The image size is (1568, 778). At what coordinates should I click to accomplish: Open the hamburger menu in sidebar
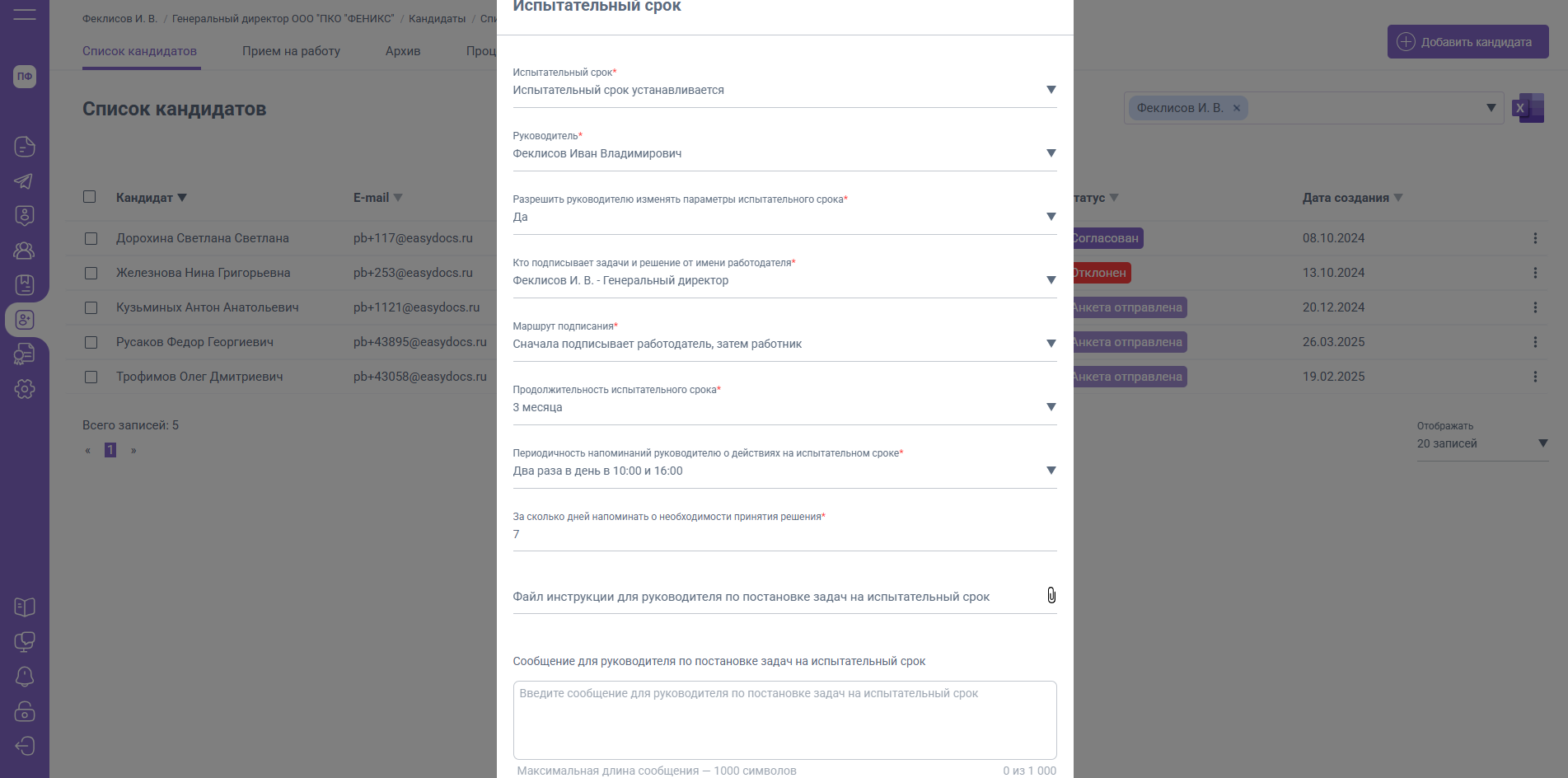pos(25,14)
